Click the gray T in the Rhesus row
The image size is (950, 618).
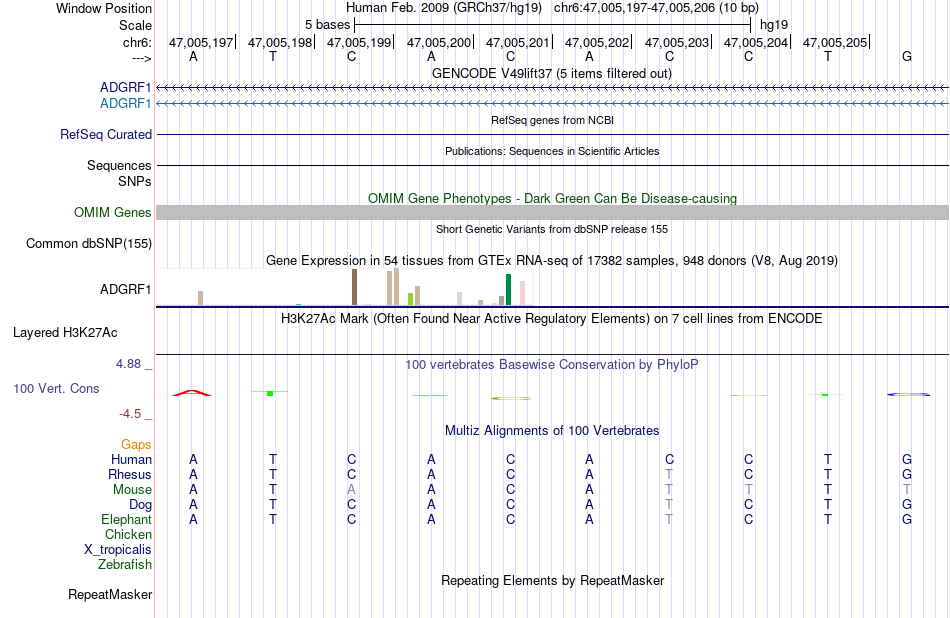tap(669, 474)
